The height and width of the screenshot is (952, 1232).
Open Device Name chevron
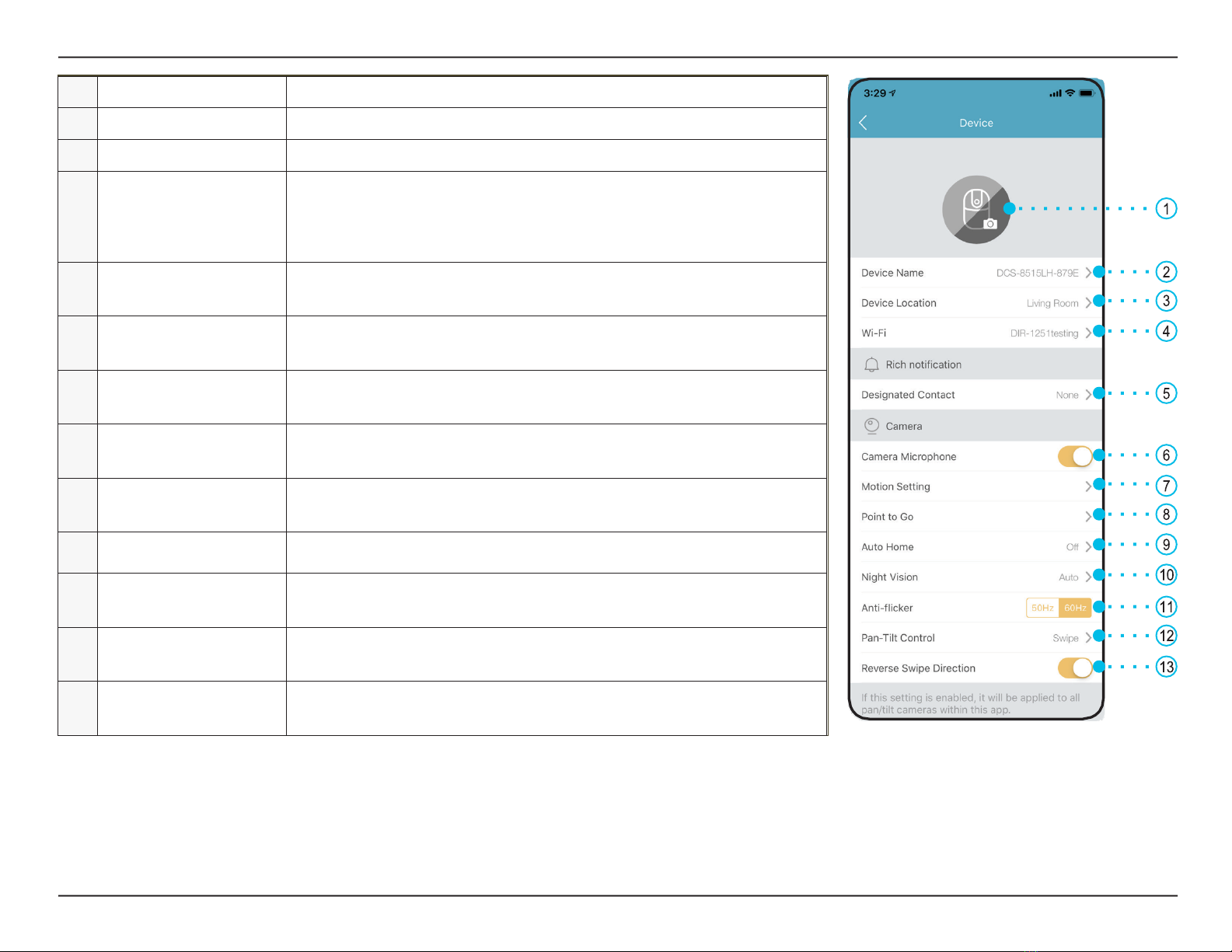(1088, 273)
